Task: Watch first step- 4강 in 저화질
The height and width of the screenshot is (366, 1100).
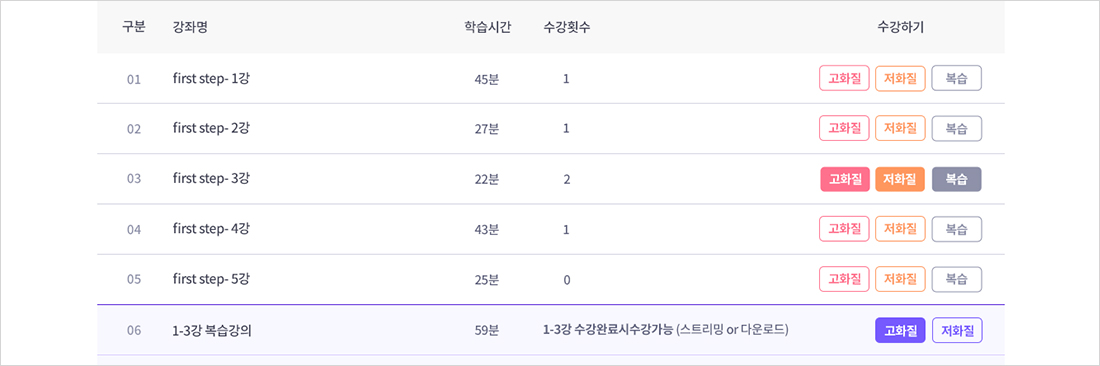Action: 901,229
